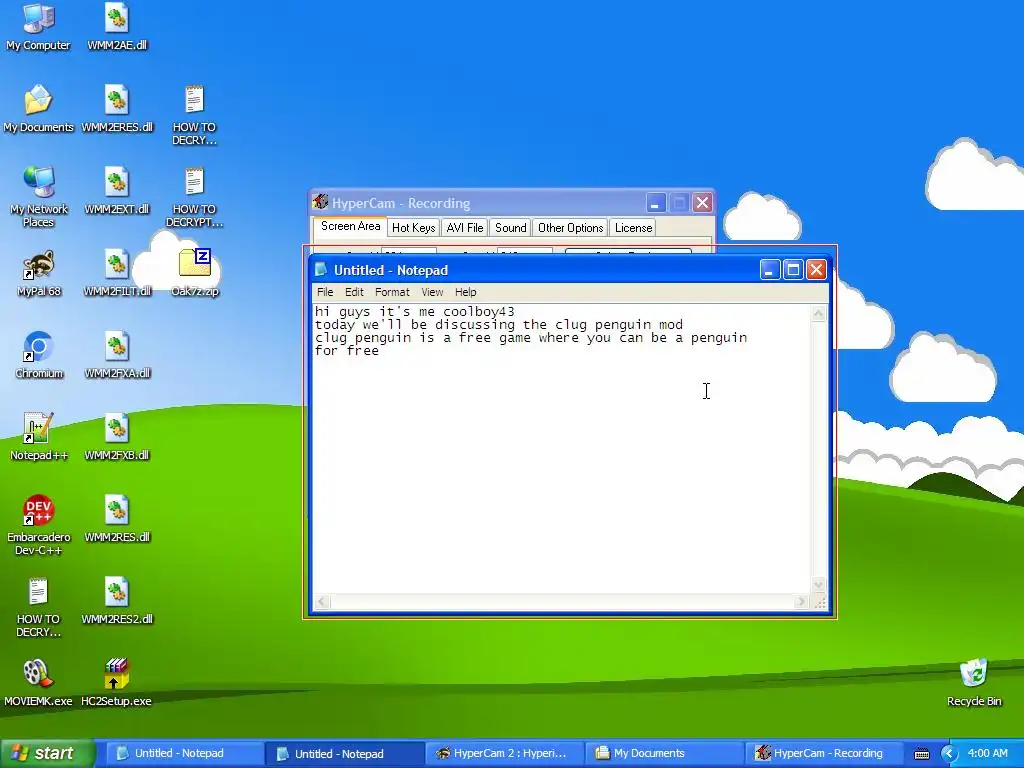Select Oak7z.zip archive icon
Image resolution: width=1024 pixels, height=768 pixels.
195,273
